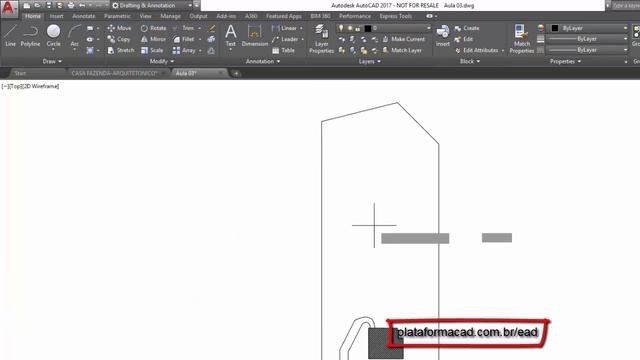Screen dimensions: 640x360
Task: Expand the Draw panel
Action: pyautogui.click(x=52, y=61)
